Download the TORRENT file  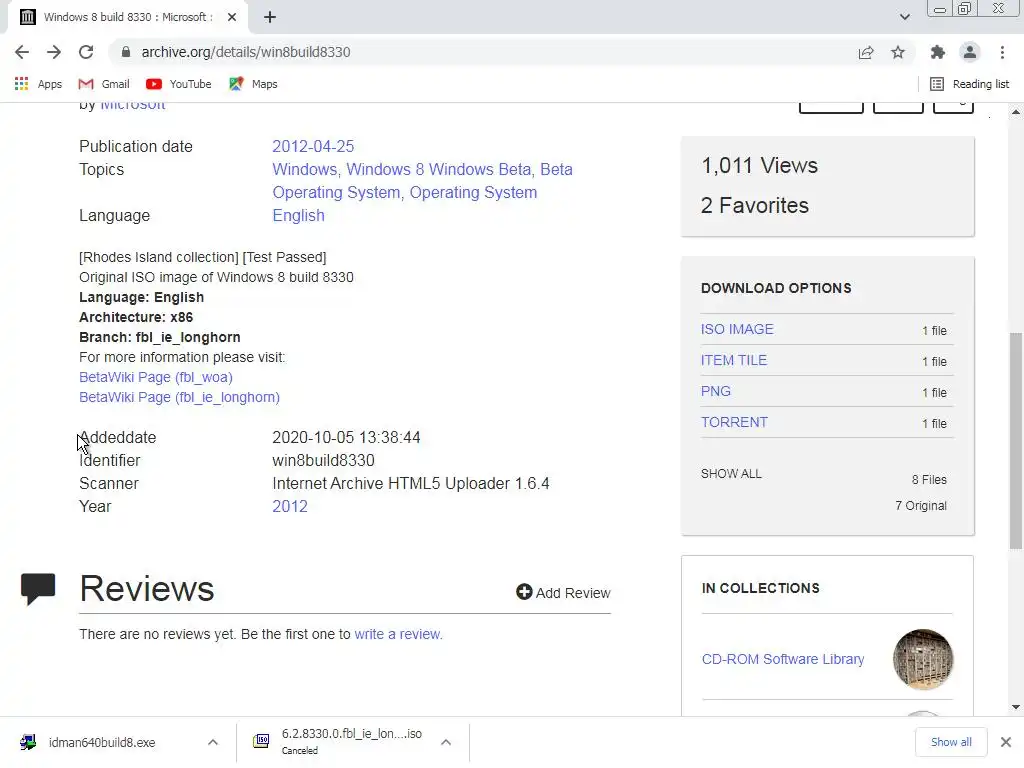pyautogui.click(x=734, y=423)
